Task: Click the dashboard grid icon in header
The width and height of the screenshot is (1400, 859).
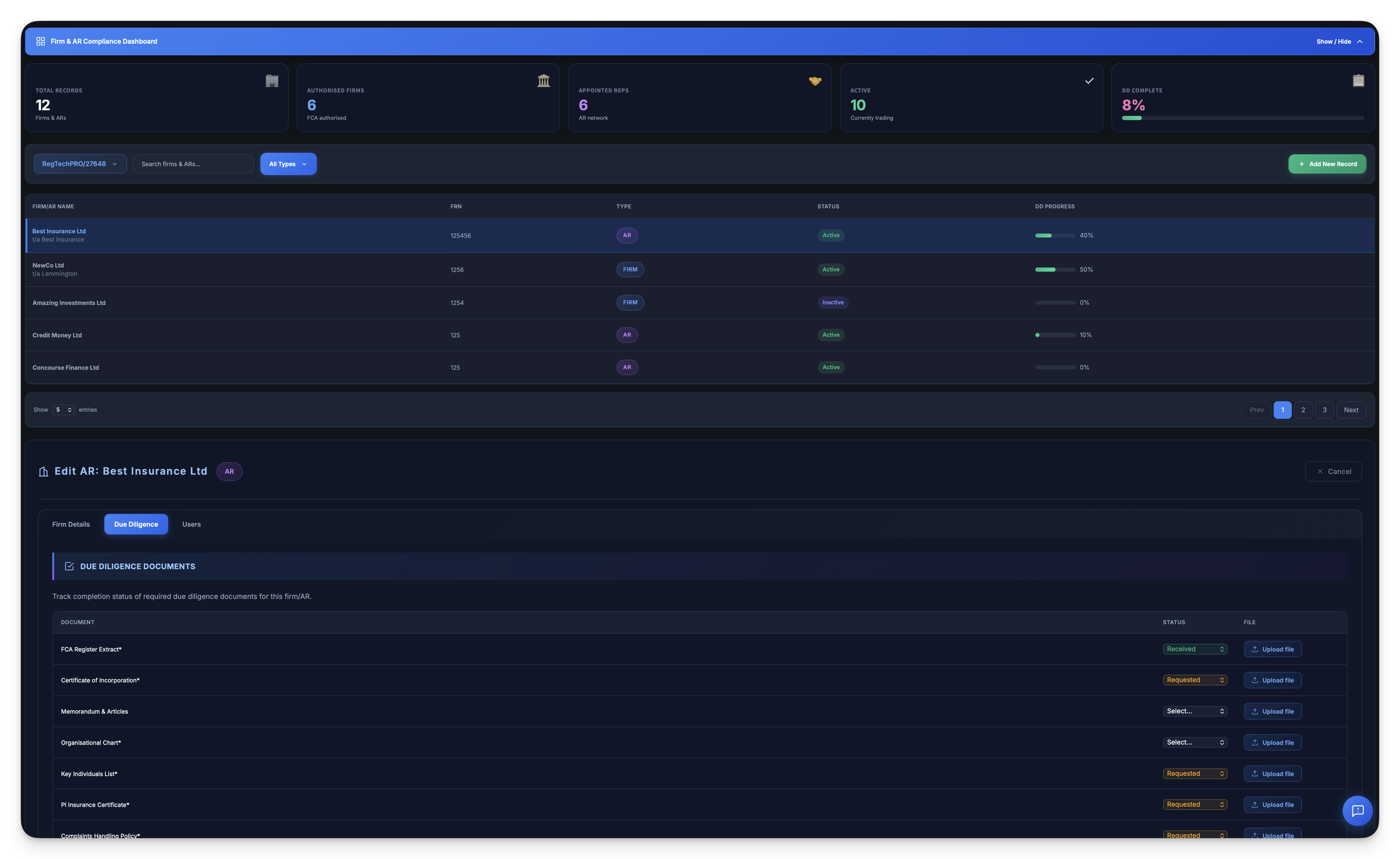Action: click(x=40, y=41)
